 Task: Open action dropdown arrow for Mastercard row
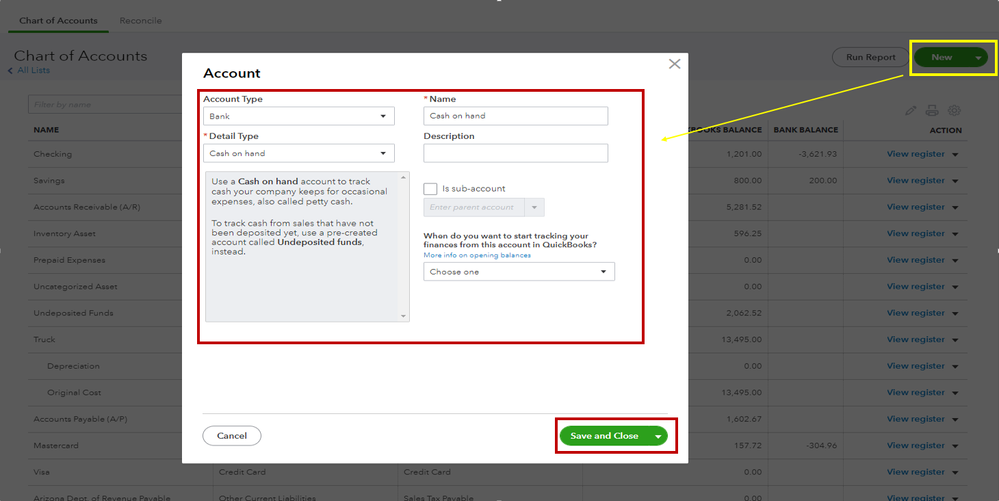(x=955, y=446)
